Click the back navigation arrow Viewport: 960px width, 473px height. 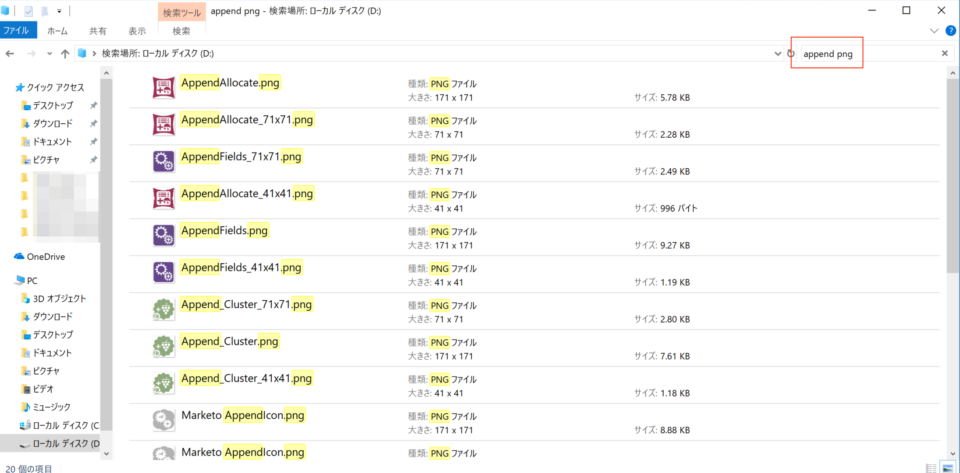[x=12, y=53]
